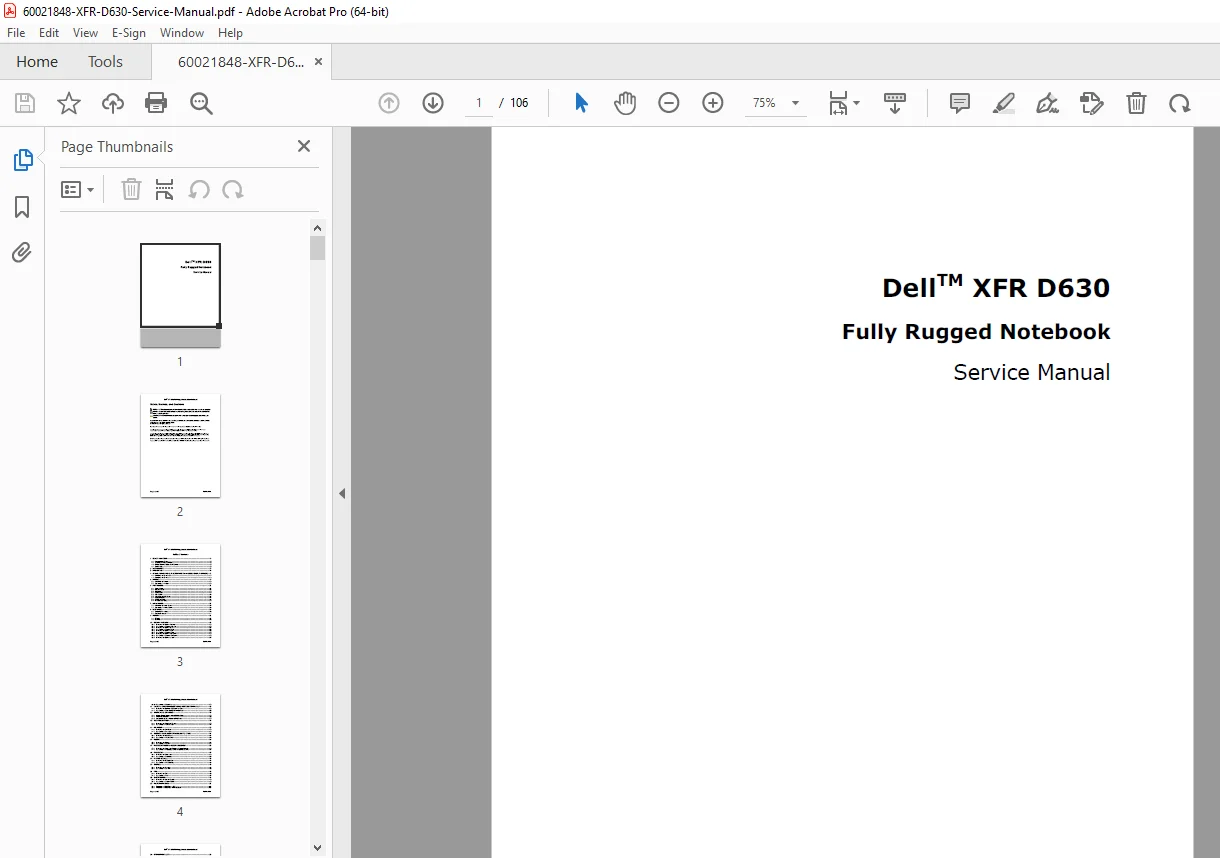Delete selected thumbnail pages icon
Image resolution: width=1220 pixels, height=858 pixels.
131,190
